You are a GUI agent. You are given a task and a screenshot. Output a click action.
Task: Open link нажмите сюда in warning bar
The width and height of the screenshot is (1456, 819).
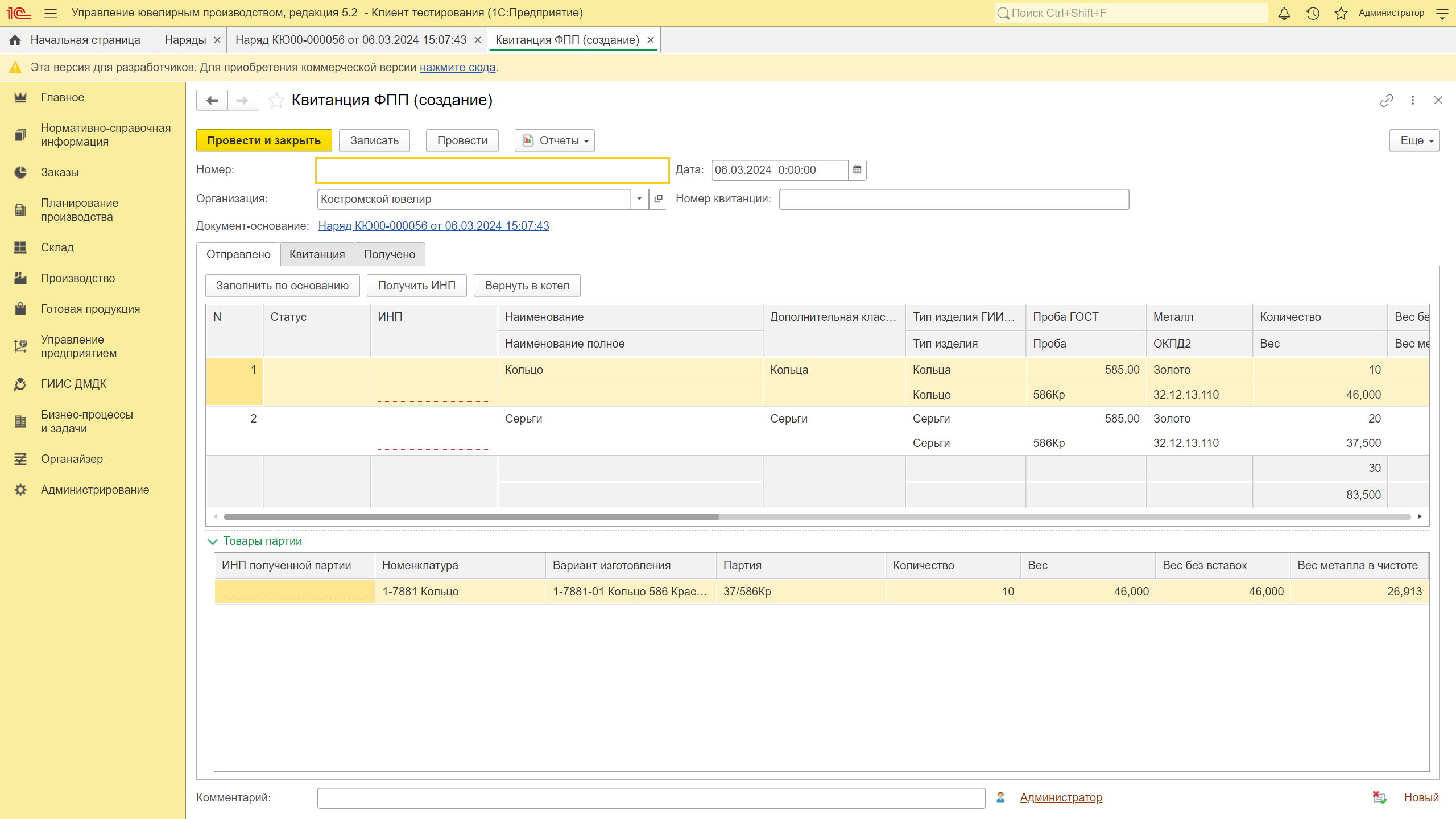(458, 67)
